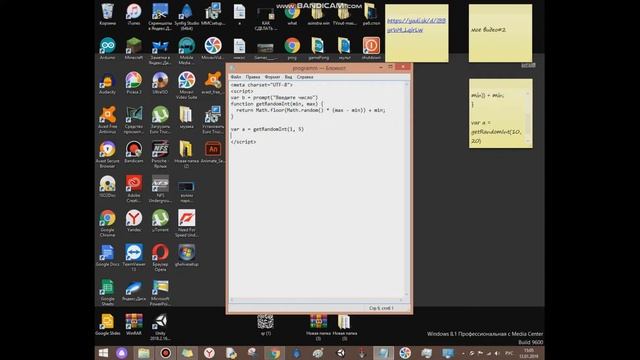640x360 pixels.
Task: Click the Notepad vertical scrollbar
Action: pyautogui.click(x=406, y=189)
